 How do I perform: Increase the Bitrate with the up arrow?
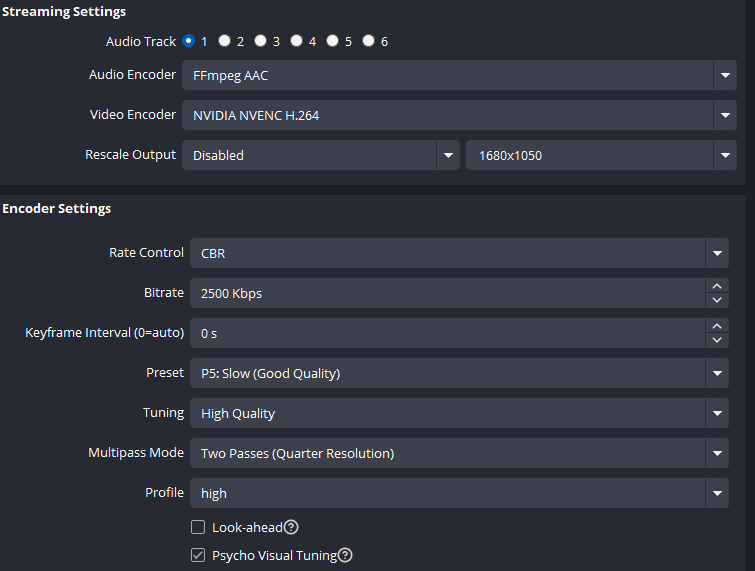point(717,286)
